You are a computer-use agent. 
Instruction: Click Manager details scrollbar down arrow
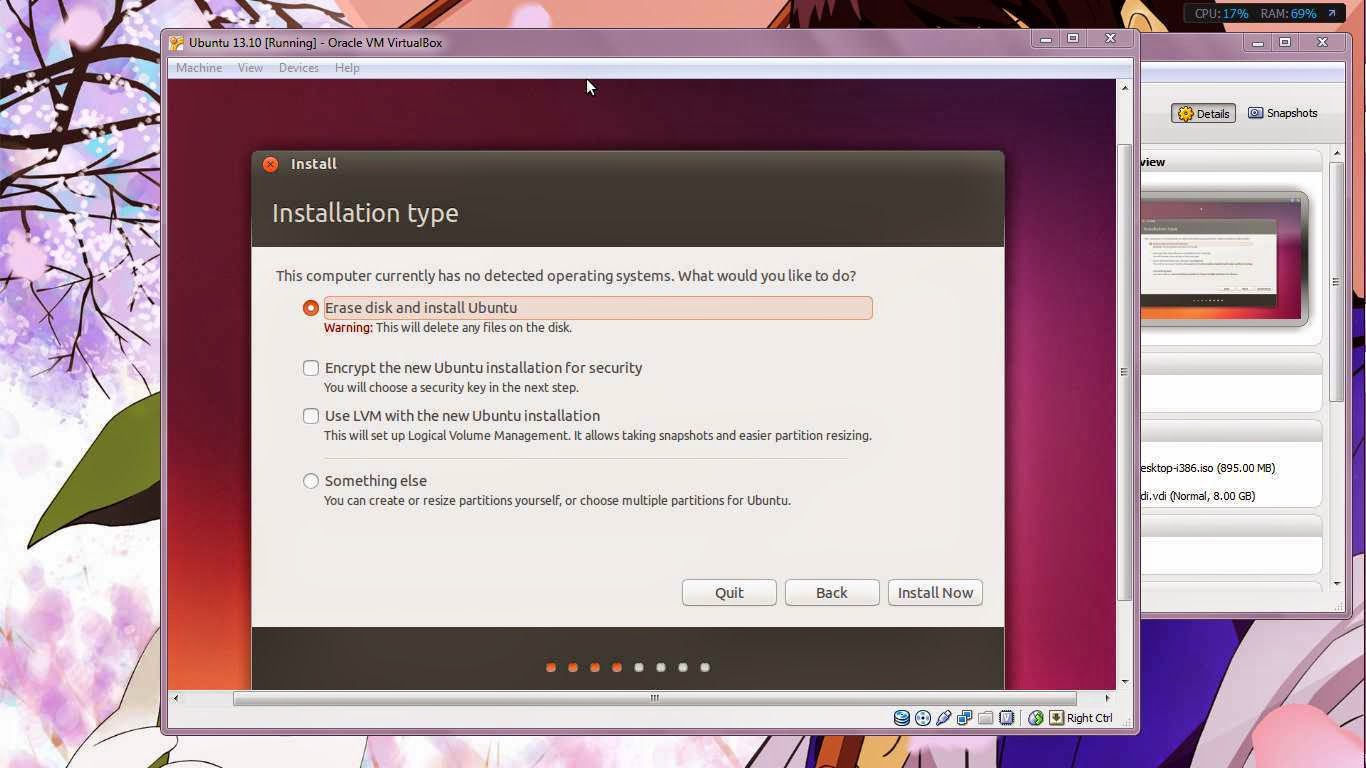pyautogui.click(x=1337, y=583)
